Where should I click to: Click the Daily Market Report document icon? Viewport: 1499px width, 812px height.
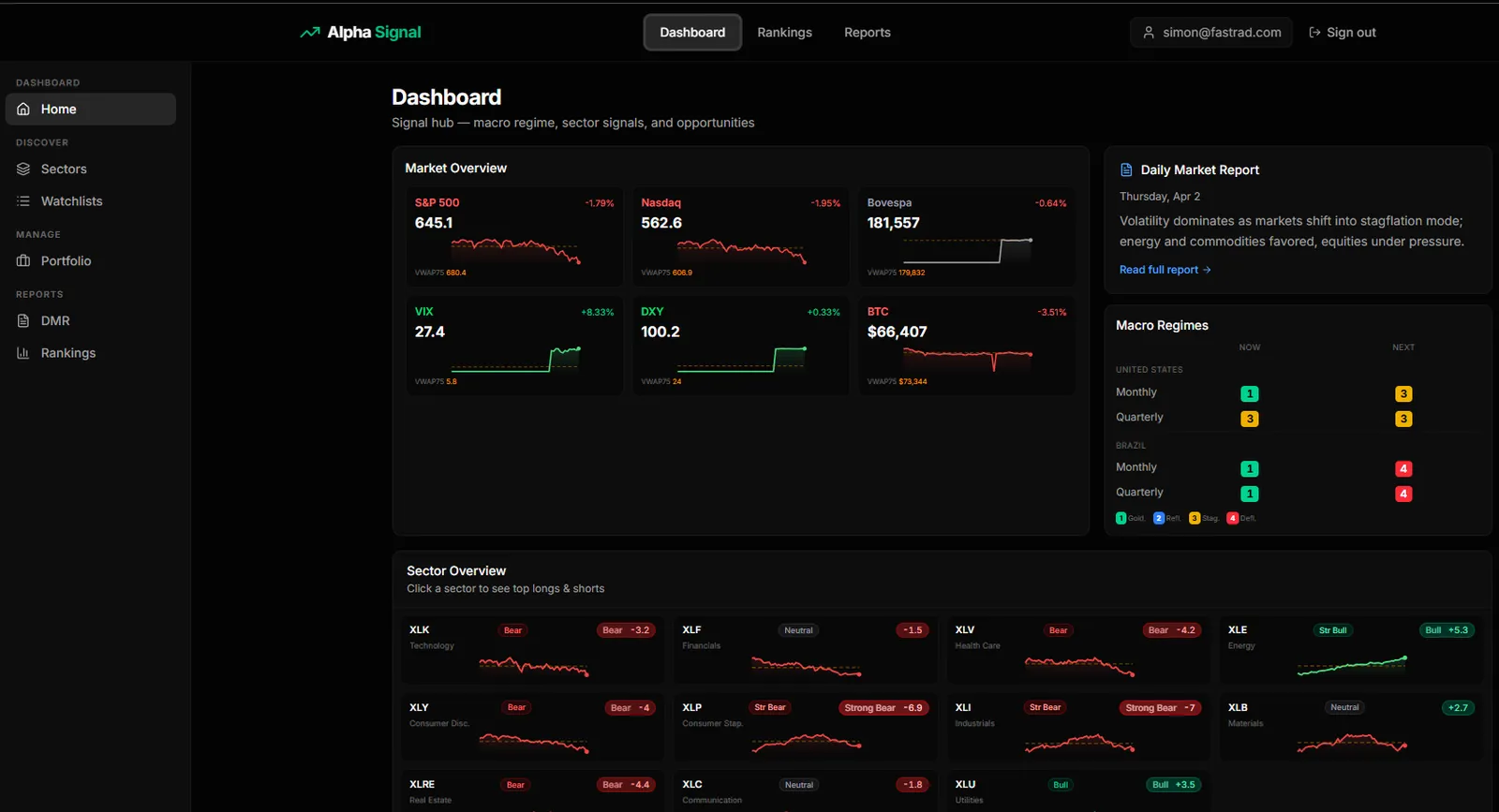(1126, 170)
